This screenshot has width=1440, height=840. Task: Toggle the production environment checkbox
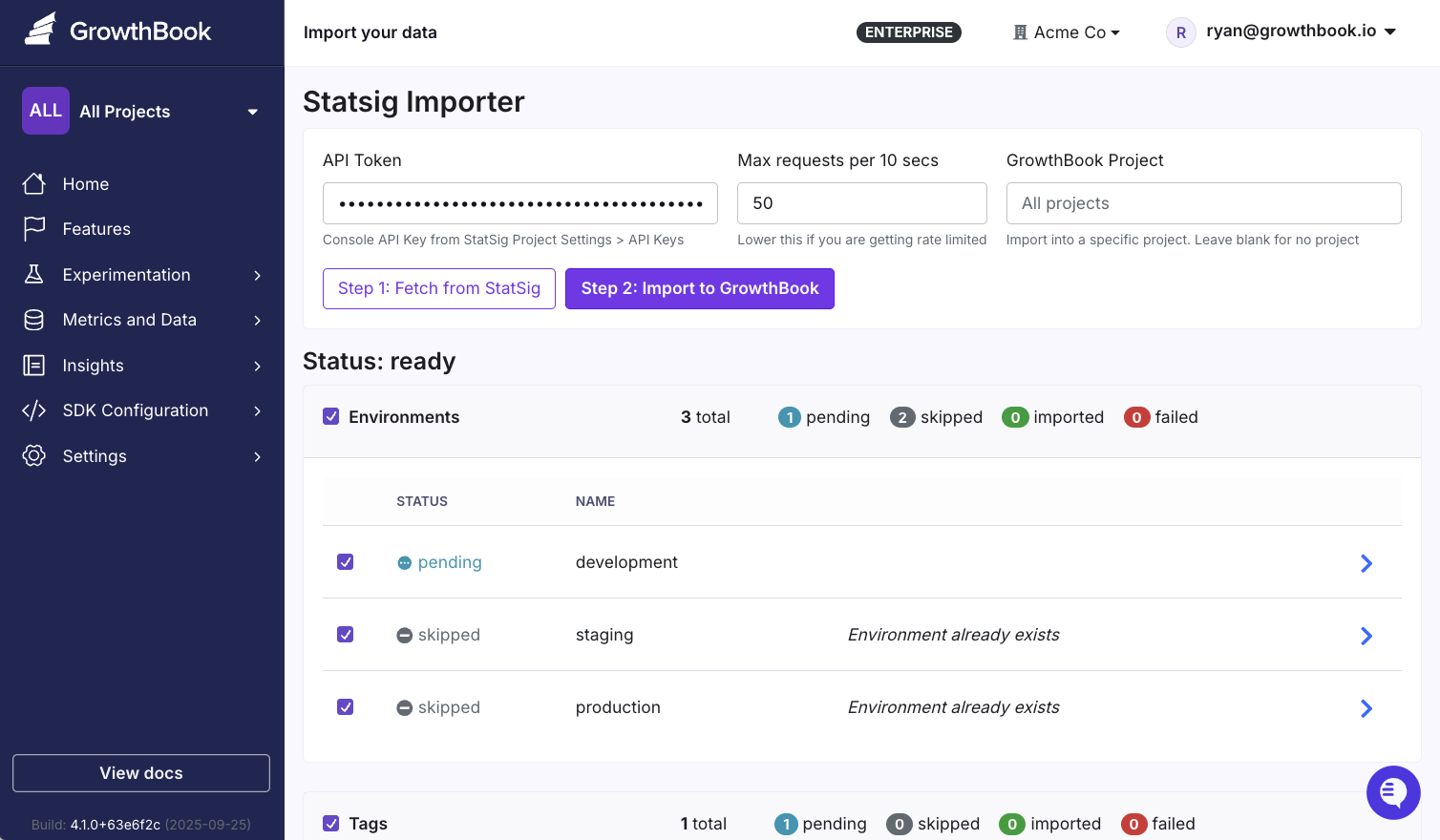point(346,707)
